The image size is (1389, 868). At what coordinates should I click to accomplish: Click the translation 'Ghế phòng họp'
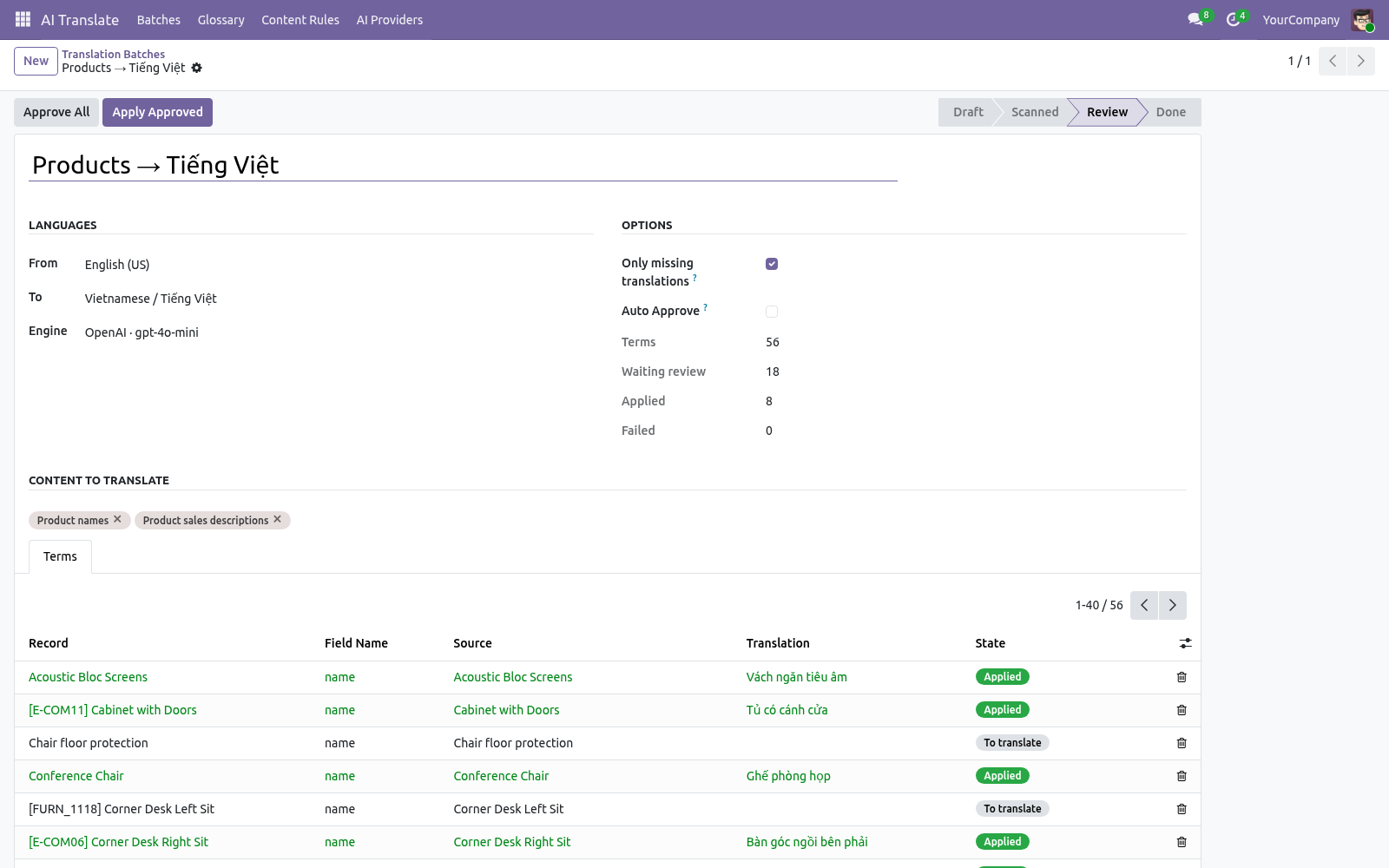788,776
